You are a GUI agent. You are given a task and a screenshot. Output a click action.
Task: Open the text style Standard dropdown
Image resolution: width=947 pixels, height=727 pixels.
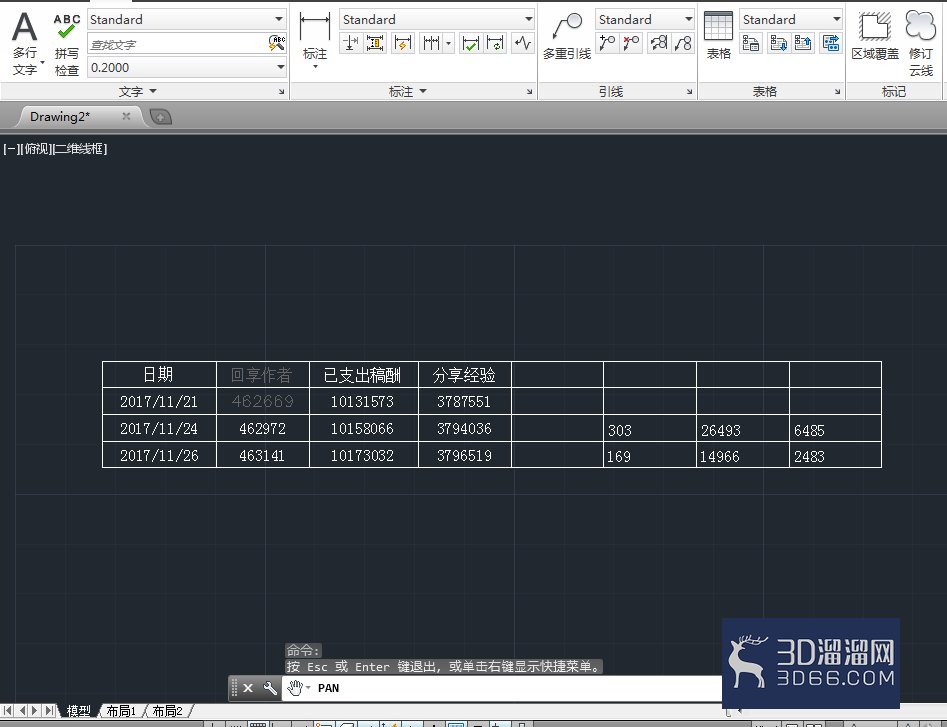coord(278,19)
